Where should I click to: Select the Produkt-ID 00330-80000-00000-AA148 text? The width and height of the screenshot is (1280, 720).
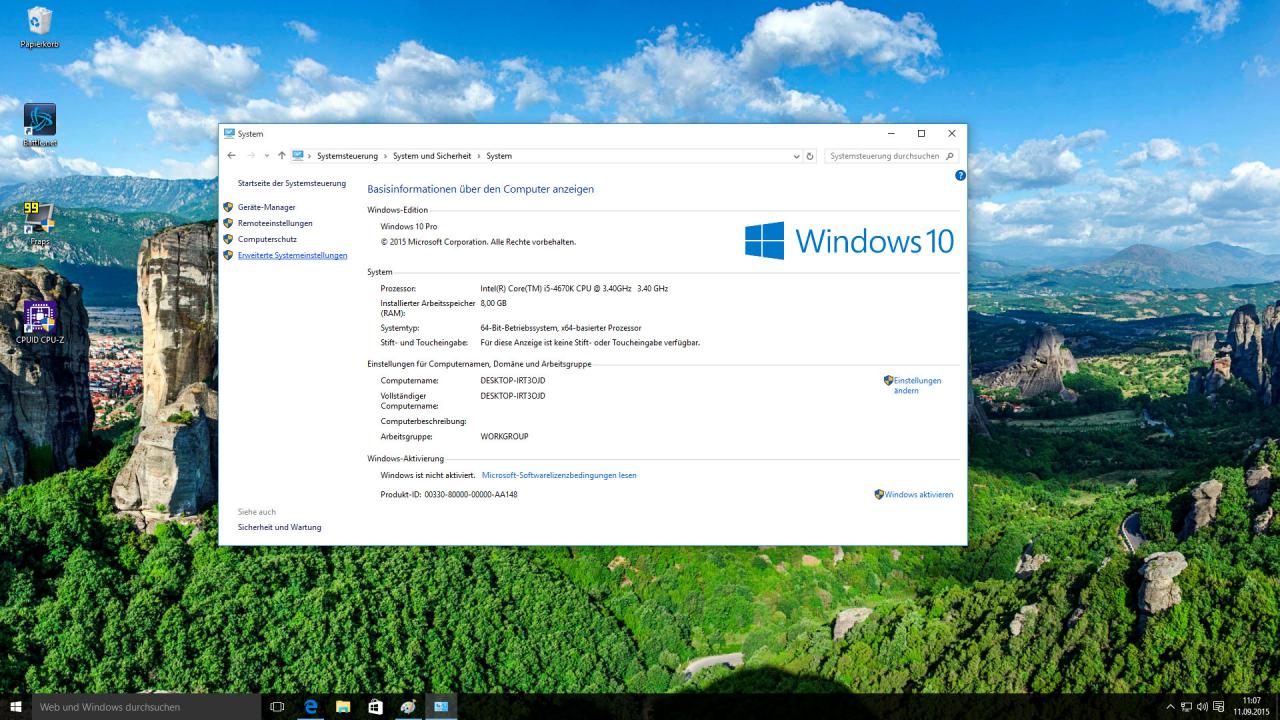(x=449, y=494)
